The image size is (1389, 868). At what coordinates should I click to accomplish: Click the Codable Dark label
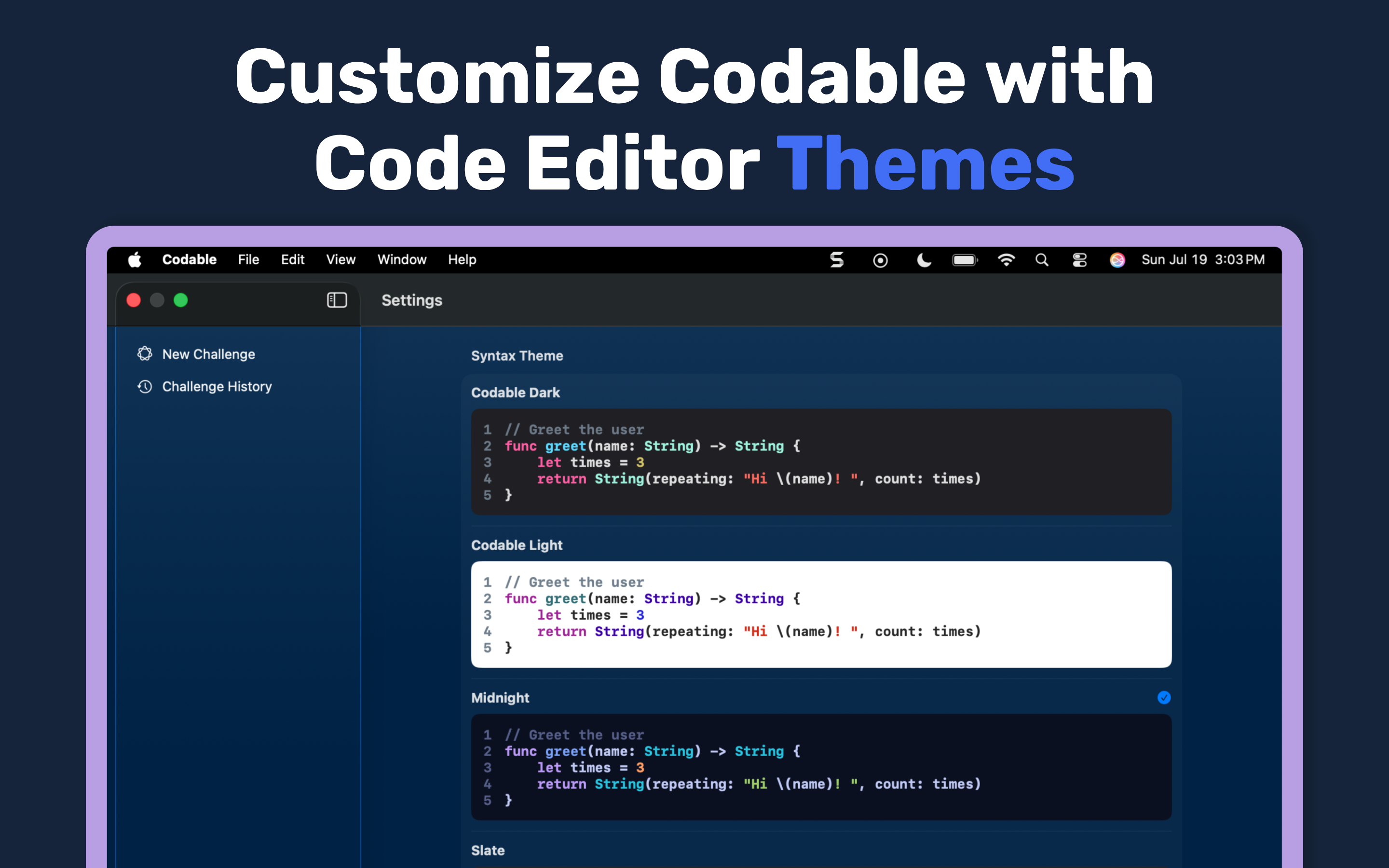(x=515, y=393)
